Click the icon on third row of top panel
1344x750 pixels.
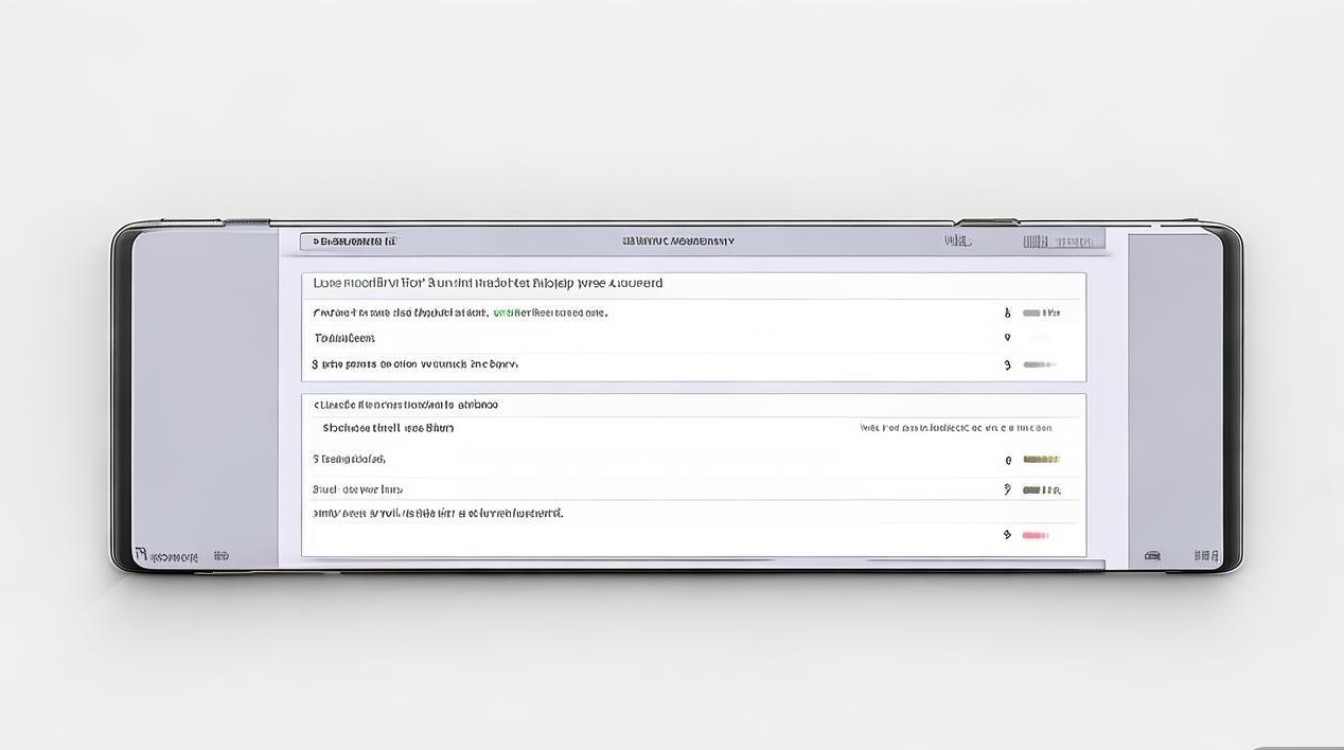(x=1007, y=365)
